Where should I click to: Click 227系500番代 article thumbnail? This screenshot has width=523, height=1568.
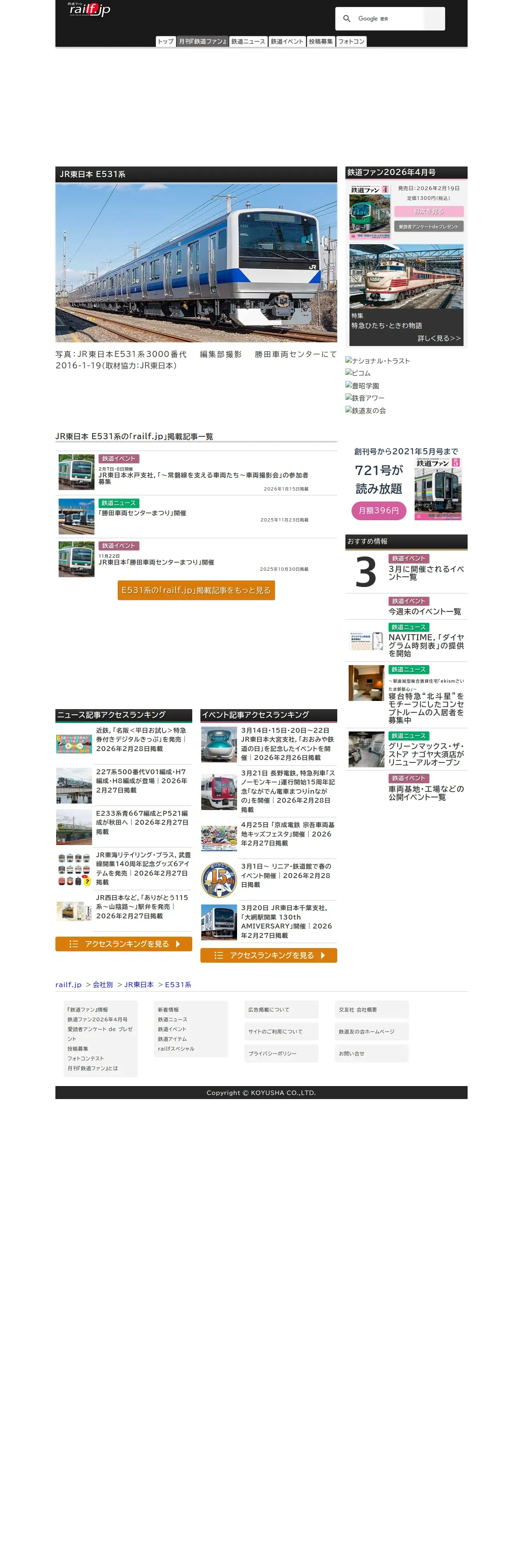pos(74,786)
